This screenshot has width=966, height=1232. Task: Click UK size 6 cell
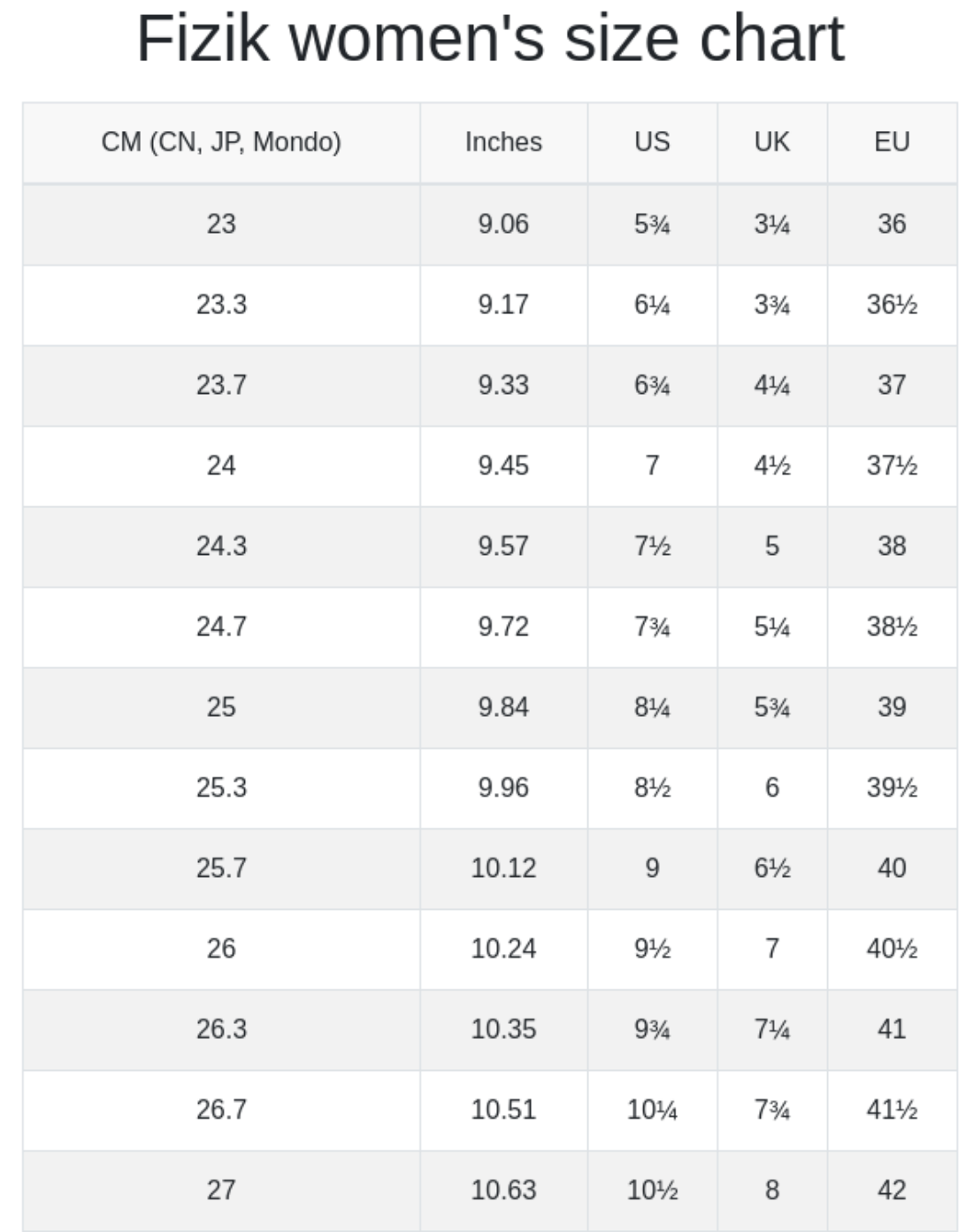coord(771,788)
